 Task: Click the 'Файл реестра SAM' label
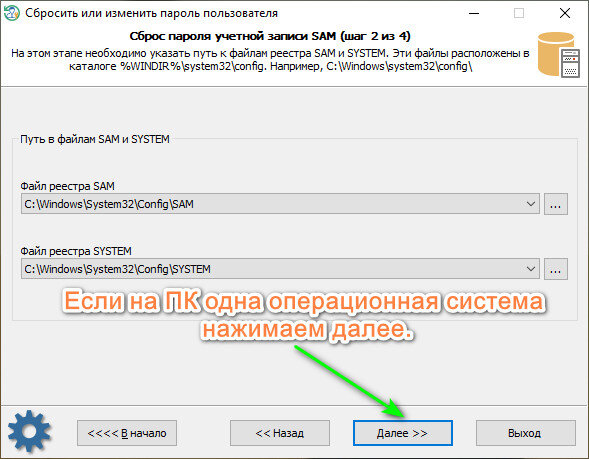coord(68,186)
